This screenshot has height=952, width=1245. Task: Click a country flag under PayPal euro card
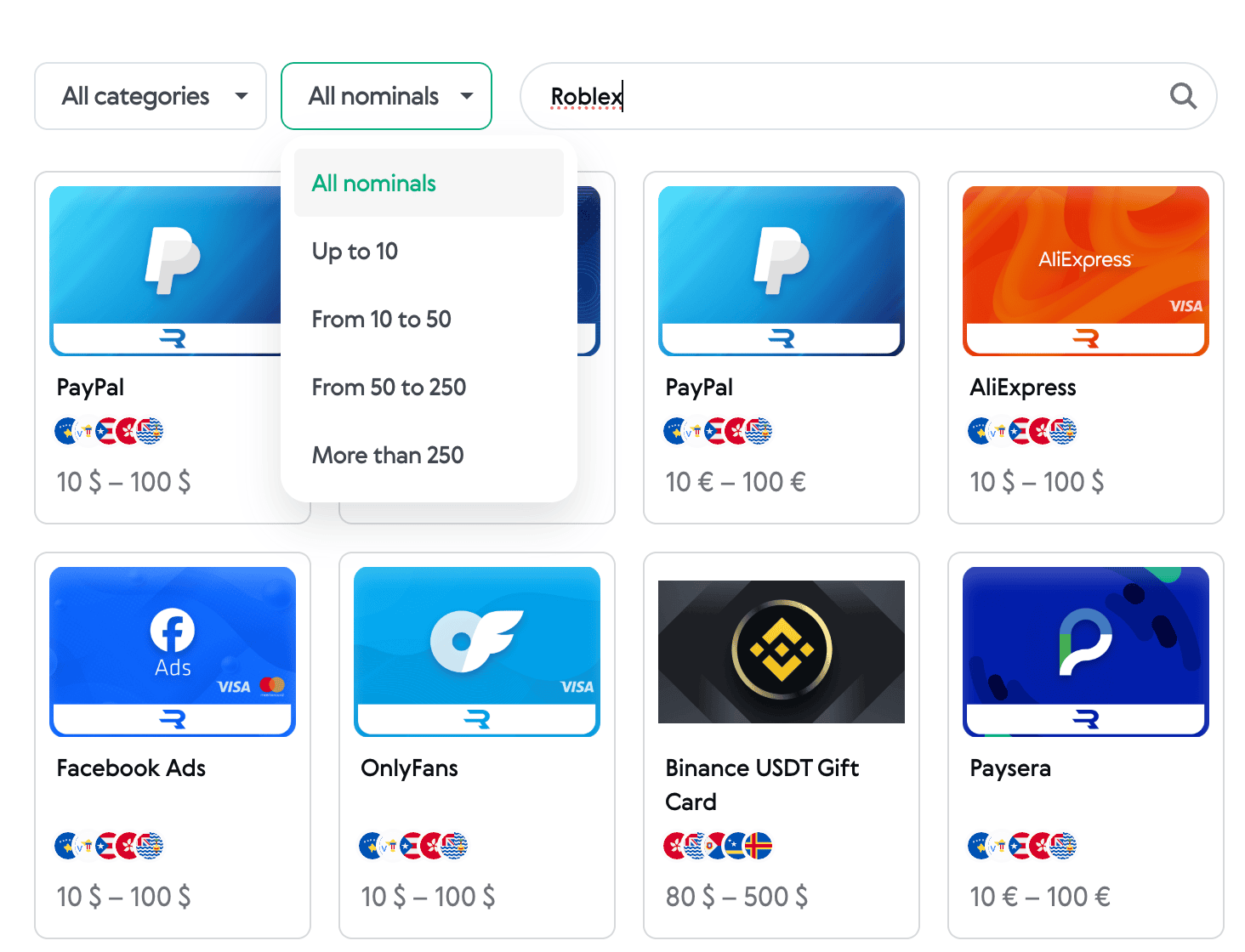(x=719, y=431)
